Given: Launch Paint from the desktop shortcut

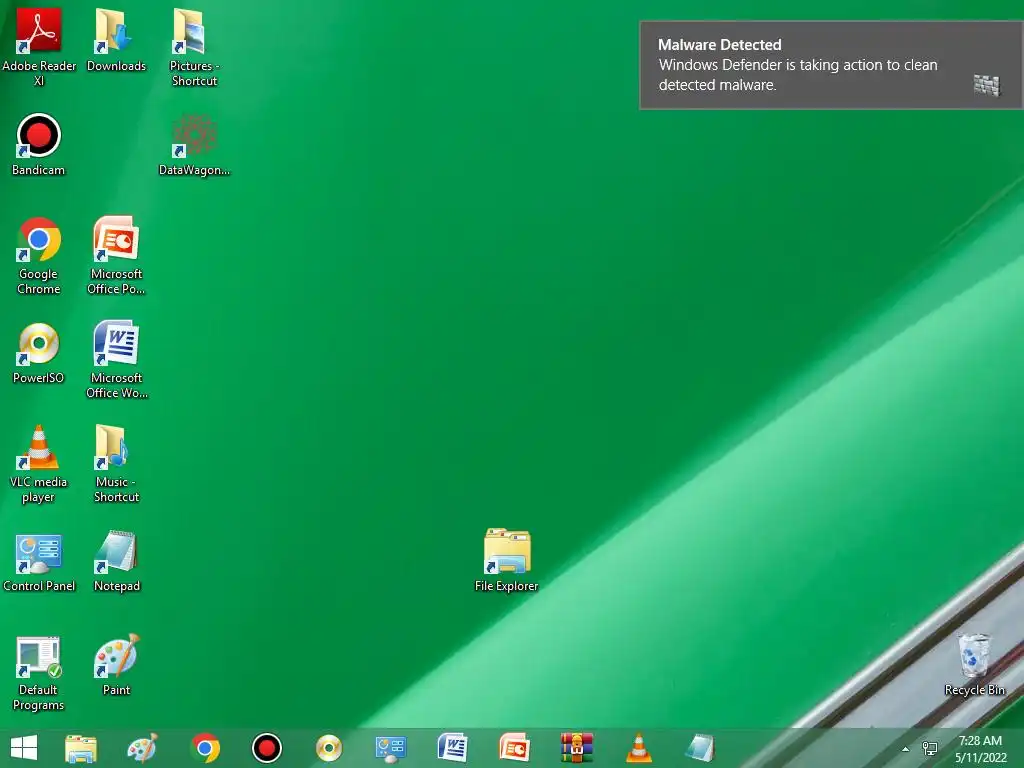Looking at the screenshot, I should pos(116,665).
